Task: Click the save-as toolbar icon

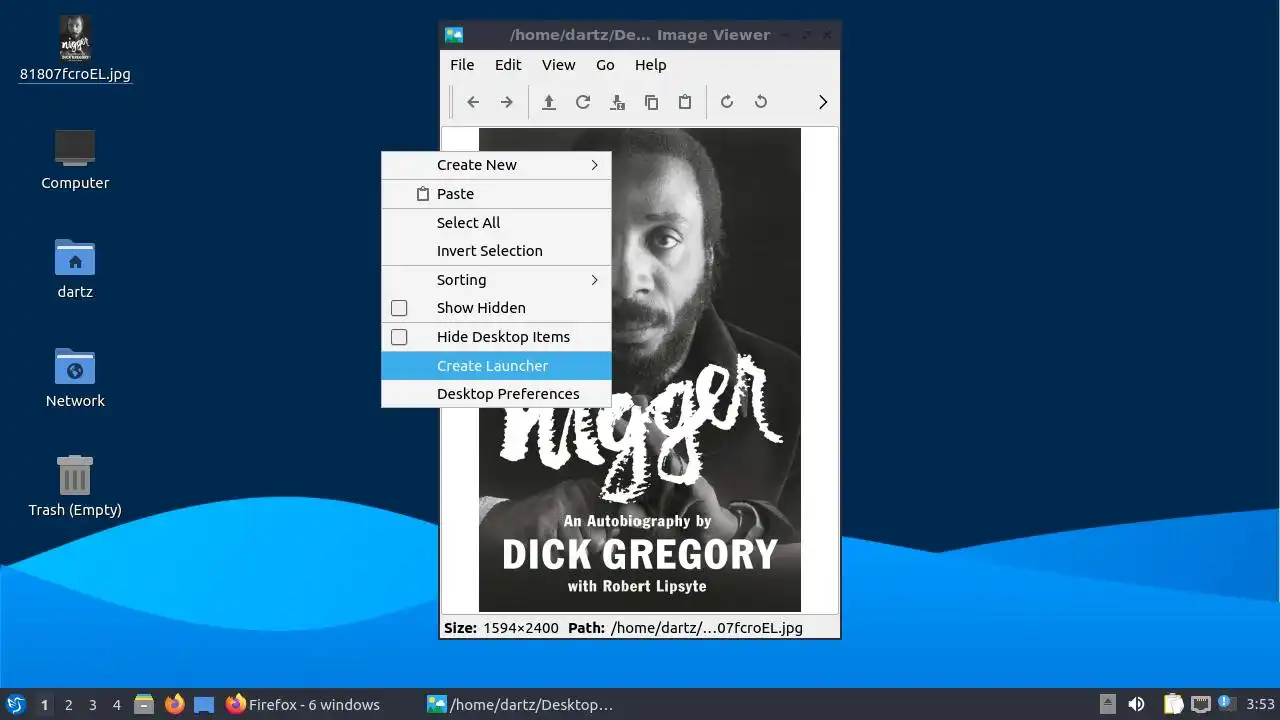Action: (x=617, y=102)
